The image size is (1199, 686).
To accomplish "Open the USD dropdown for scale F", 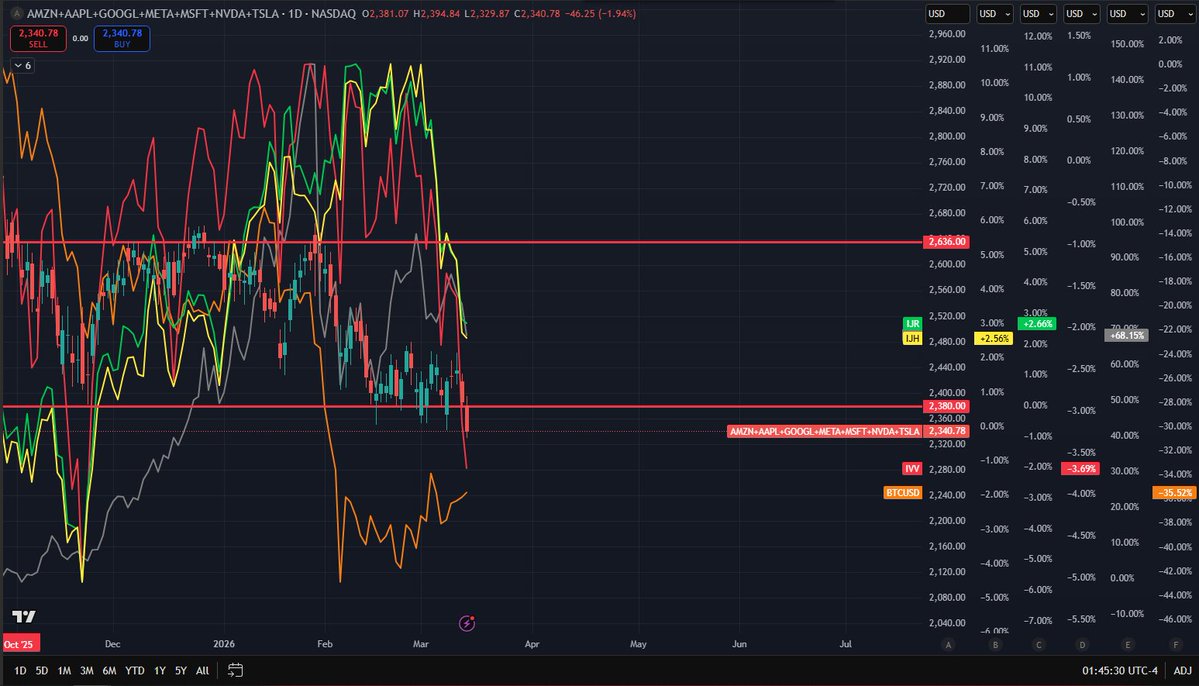I will pyautogui.click(x=1175, y=14).
